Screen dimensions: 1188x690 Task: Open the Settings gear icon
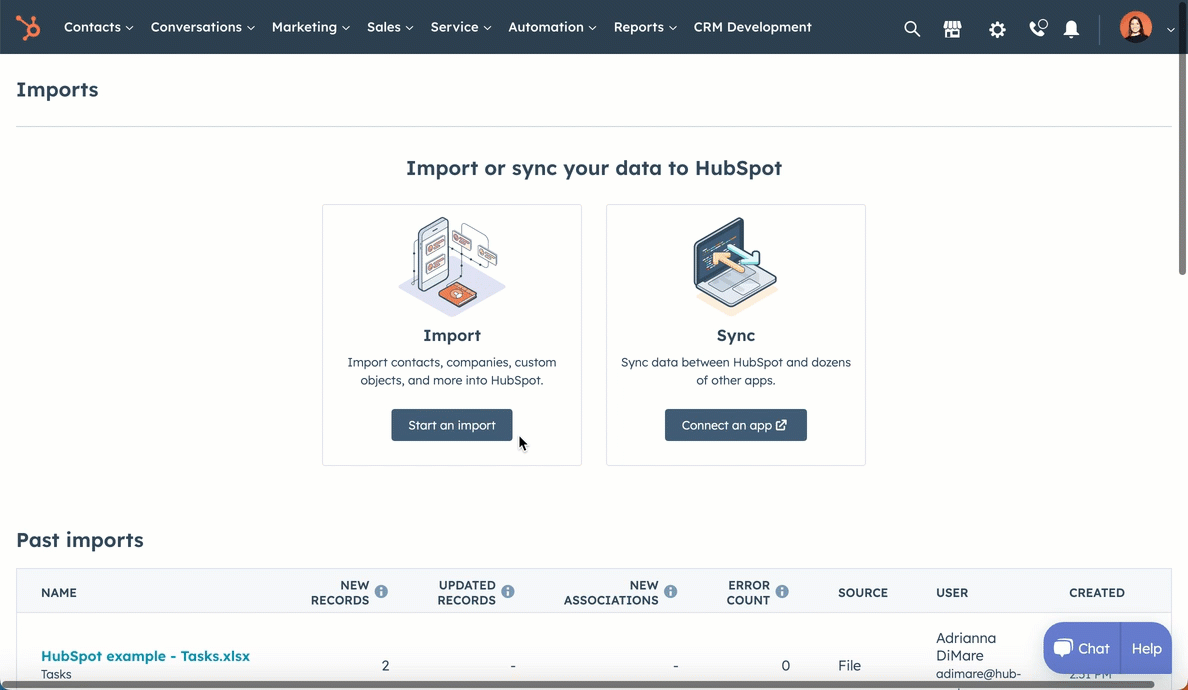[997, 29]
